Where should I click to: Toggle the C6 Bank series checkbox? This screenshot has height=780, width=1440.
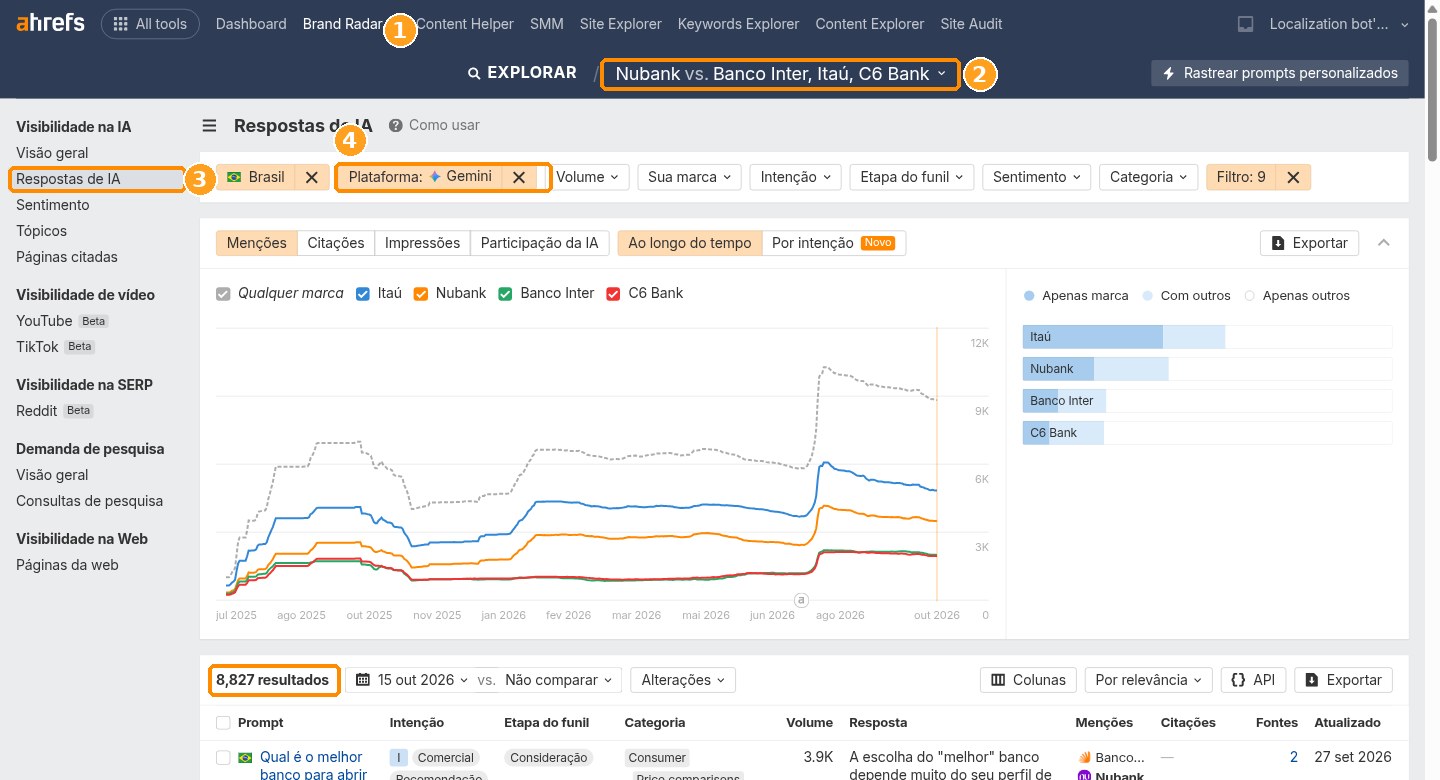click(614, 294)
